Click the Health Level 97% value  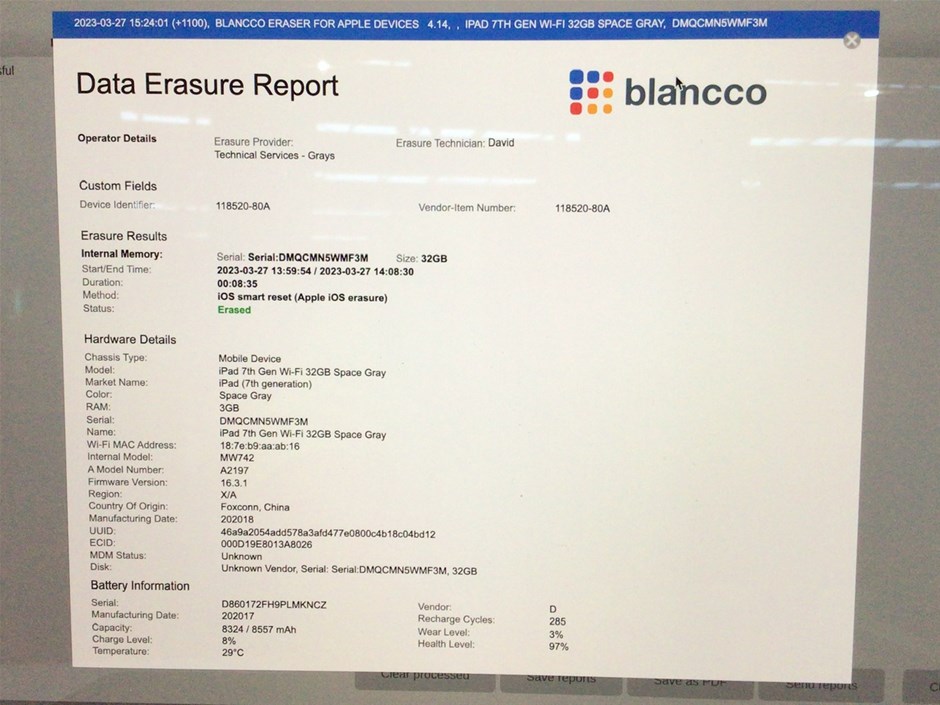[x=558, y=646]
